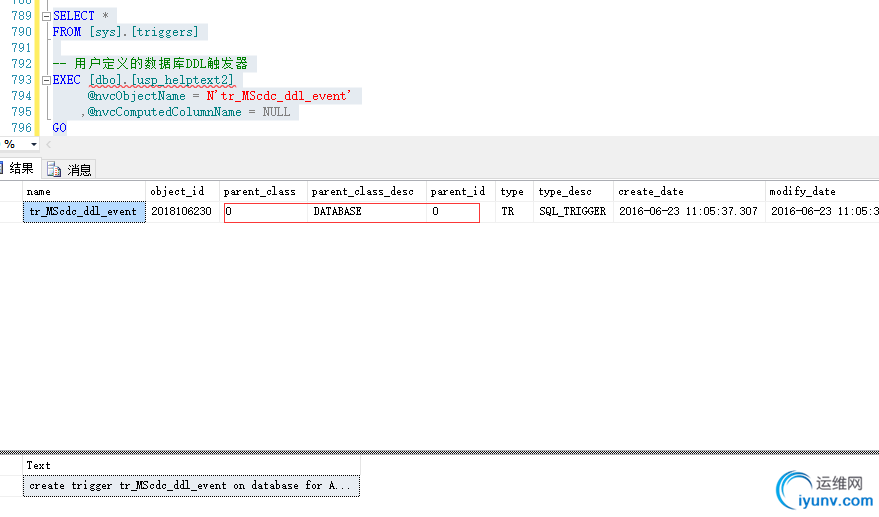879x517 pixels.
Task: Switch to the 消息 messages tab
Action: (x=70, y=169)
